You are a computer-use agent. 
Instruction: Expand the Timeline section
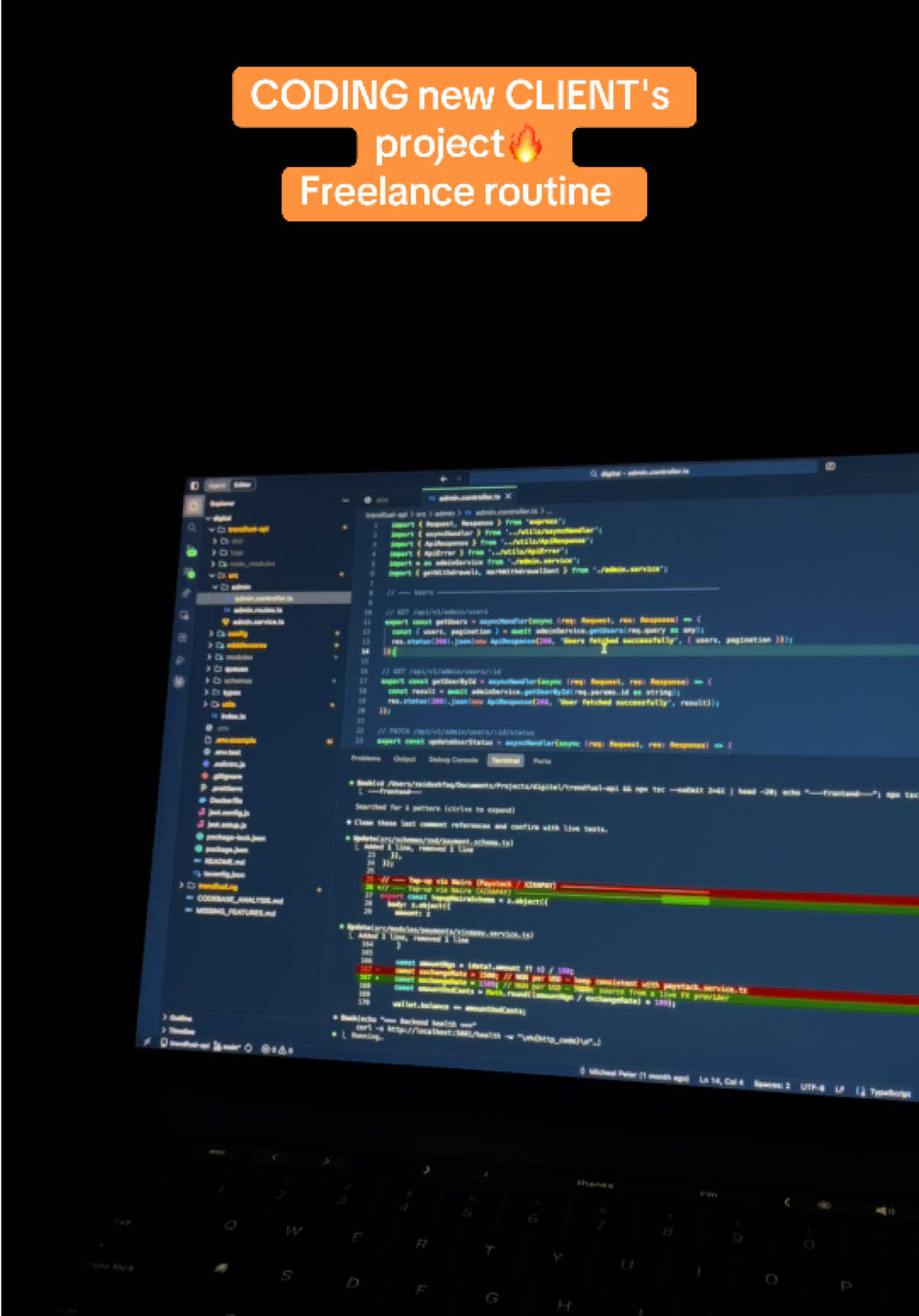tap(179, 1030)
